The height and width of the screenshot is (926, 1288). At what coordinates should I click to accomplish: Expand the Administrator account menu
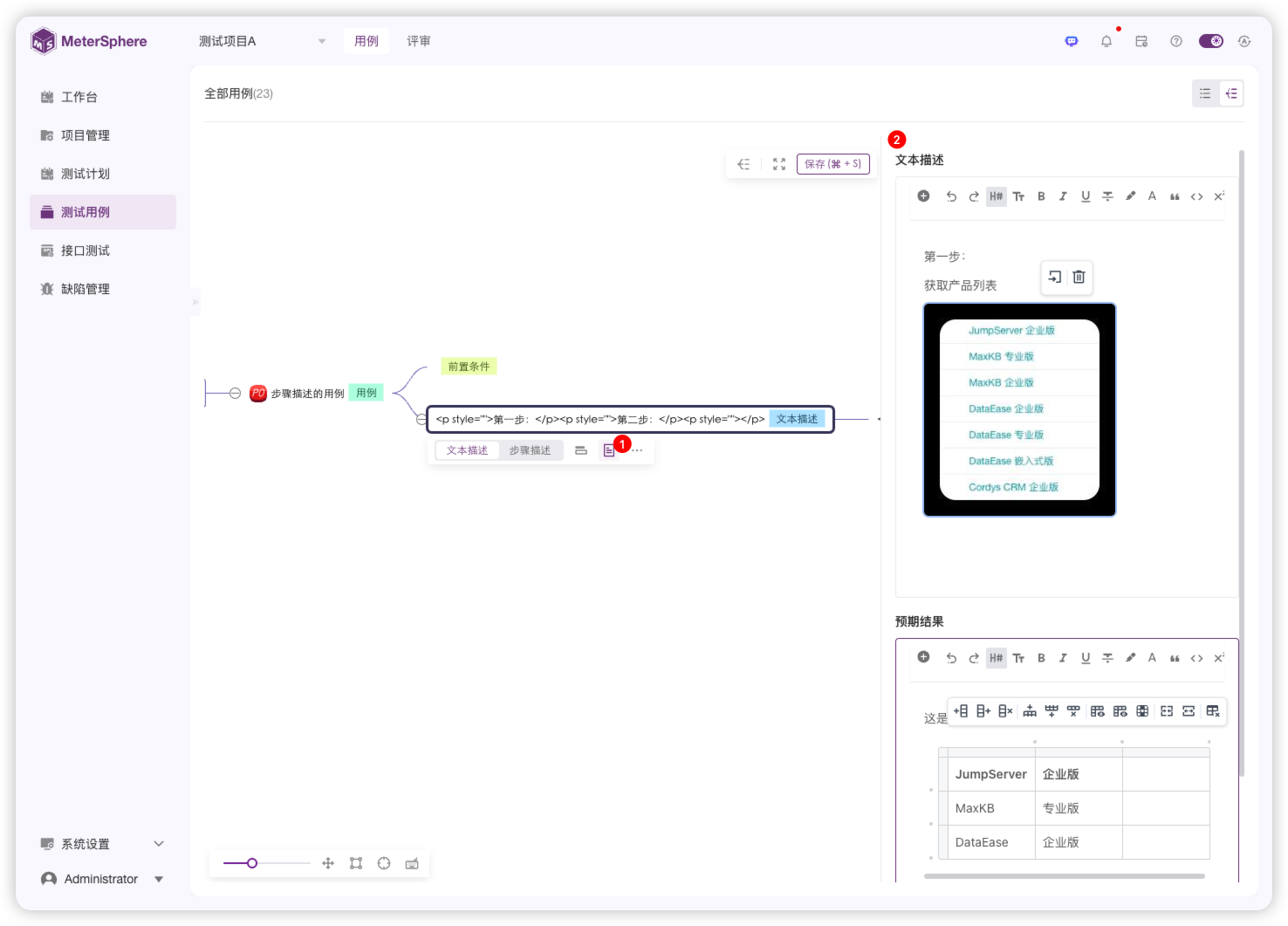click(101, 879)
